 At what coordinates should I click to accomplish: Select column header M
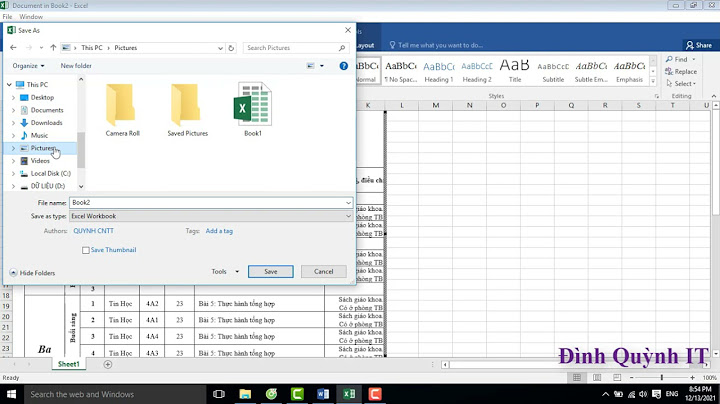(x=435, y=105)
